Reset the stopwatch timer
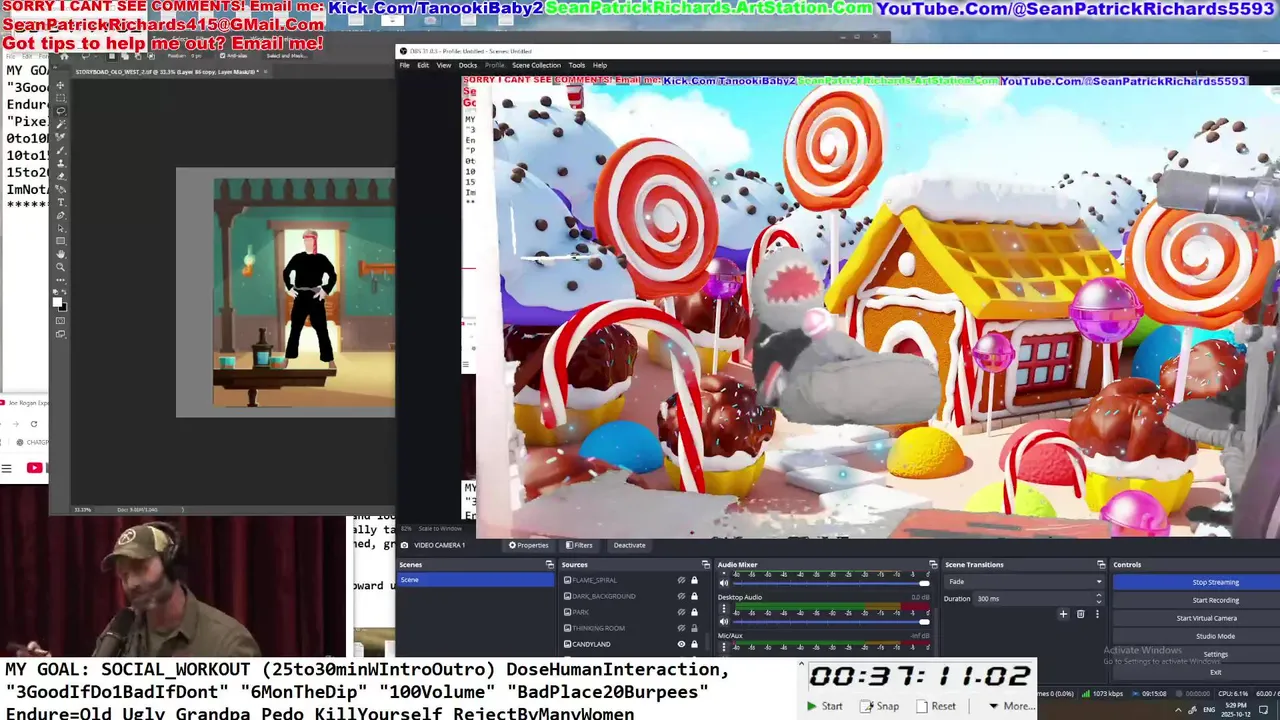The width and height of the screenshot is (1280, 720). (936, 706)
